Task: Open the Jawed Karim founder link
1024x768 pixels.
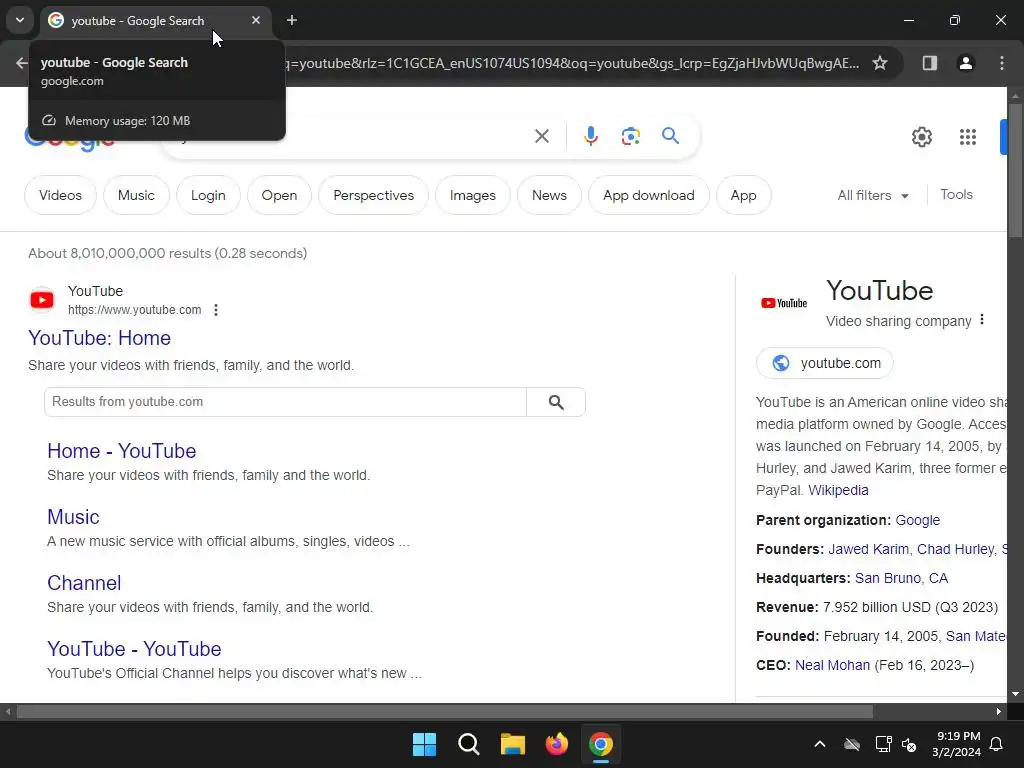Action: pyautogui.click(x=868, y=549)
